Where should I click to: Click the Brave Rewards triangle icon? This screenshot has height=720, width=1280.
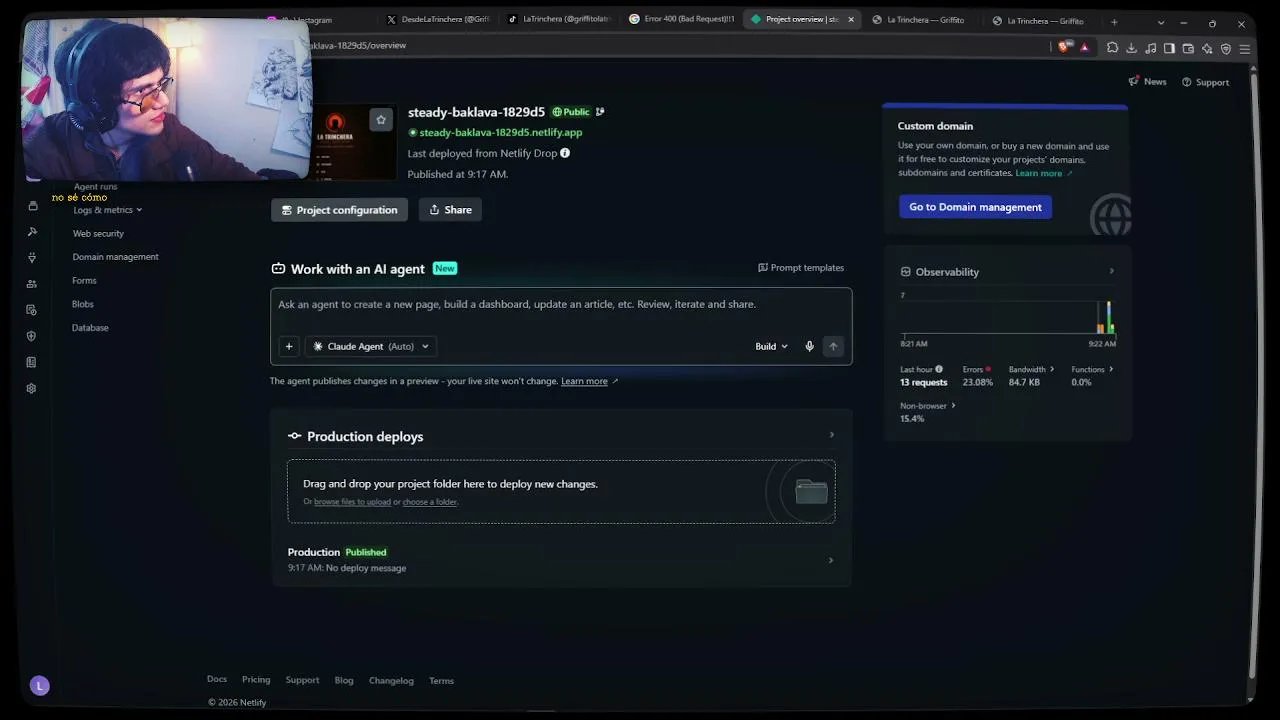[x=1084, y=47]
